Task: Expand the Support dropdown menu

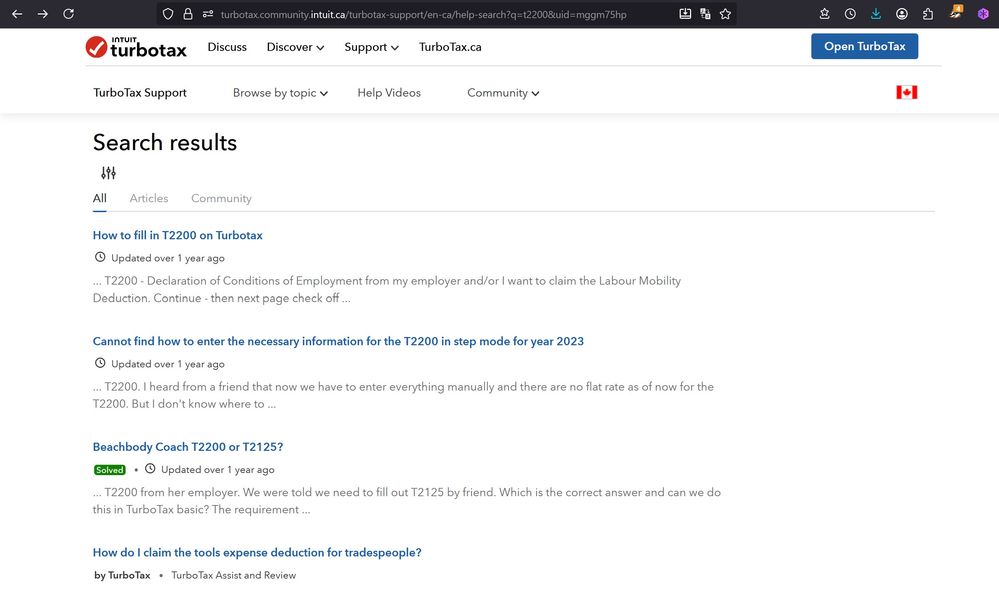Action: point(371,47)
